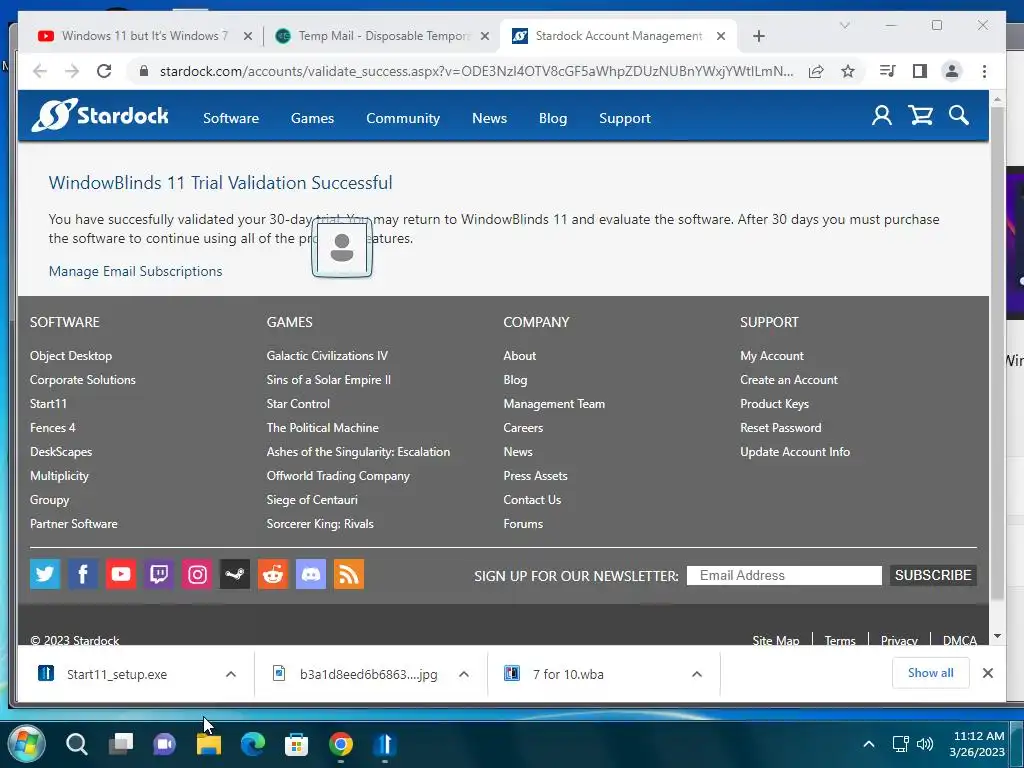Open clock showing 11:12 AM

(x=977, y=744)
